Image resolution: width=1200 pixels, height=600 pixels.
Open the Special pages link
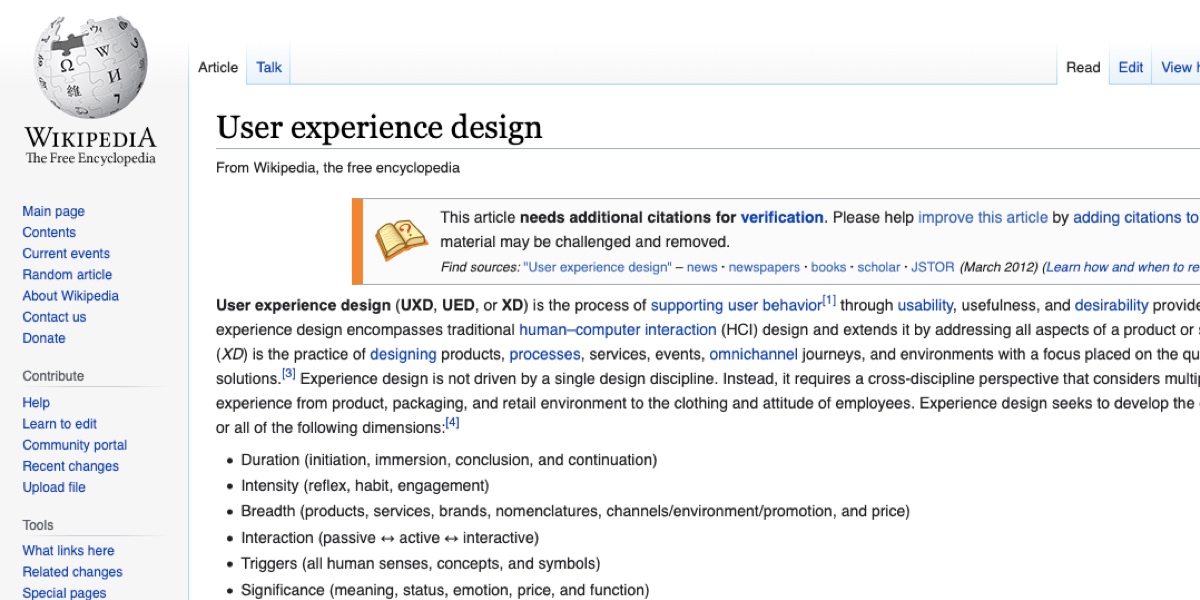[x=63, y=592]
